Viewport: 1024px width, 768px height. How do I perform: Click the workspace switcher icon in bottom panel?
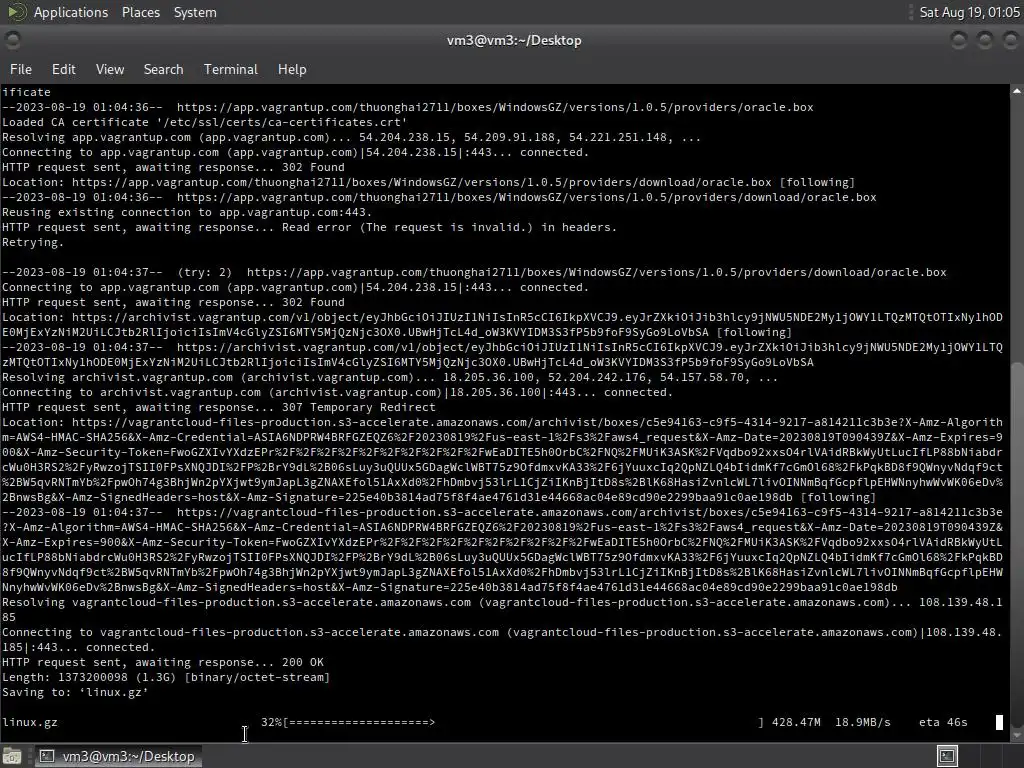[947, 756]
